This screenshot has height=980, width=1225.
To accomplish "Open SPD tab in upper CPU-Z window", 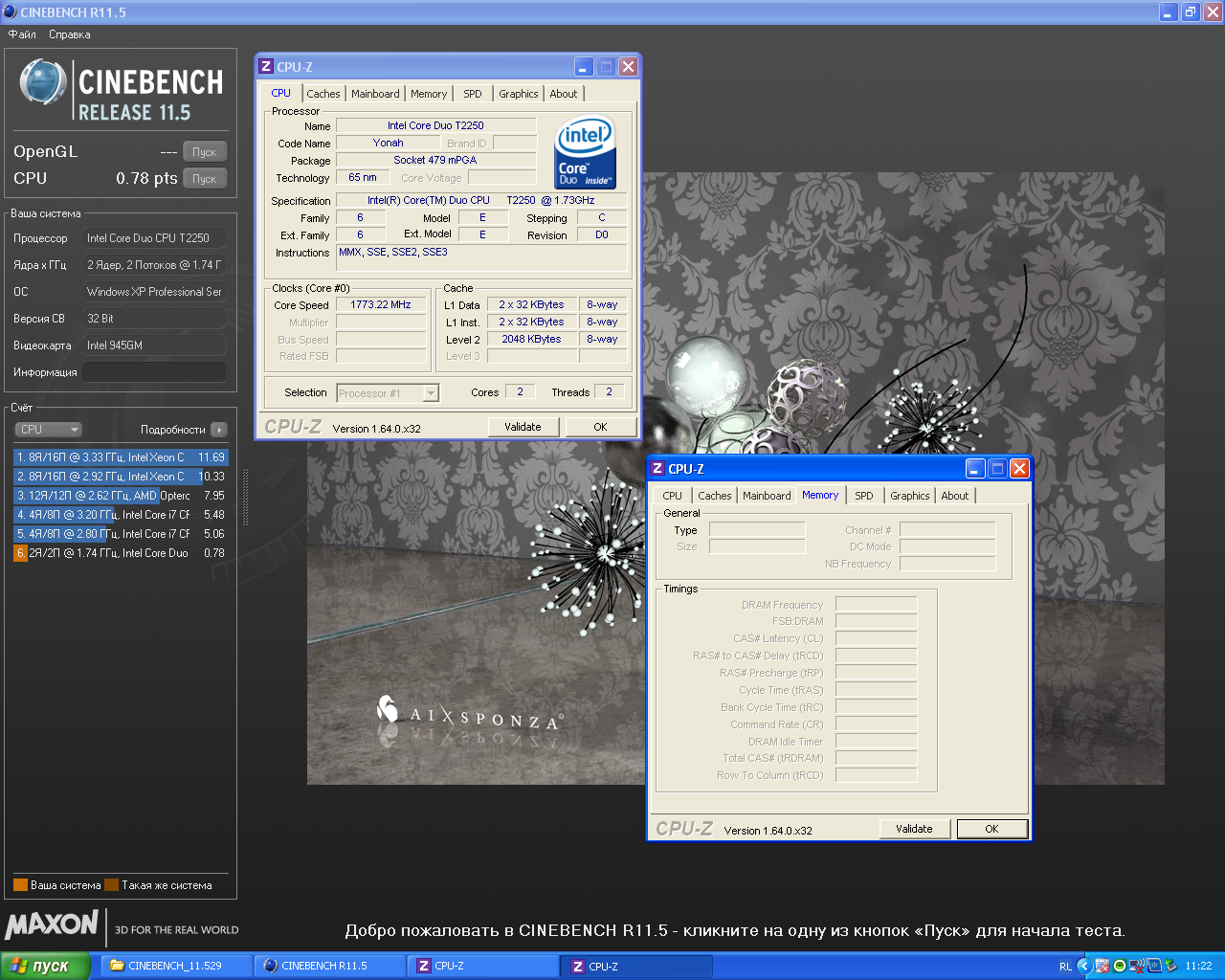I will (x=473, y=94).
